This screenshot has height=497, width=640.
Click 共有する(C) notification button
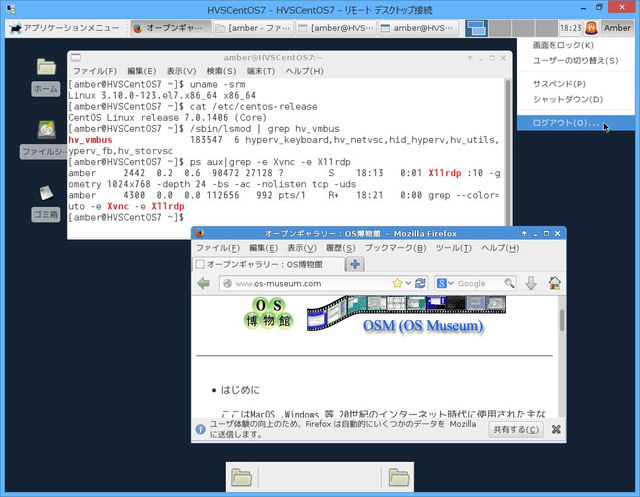pyautogui.click(x=516, y=429)
